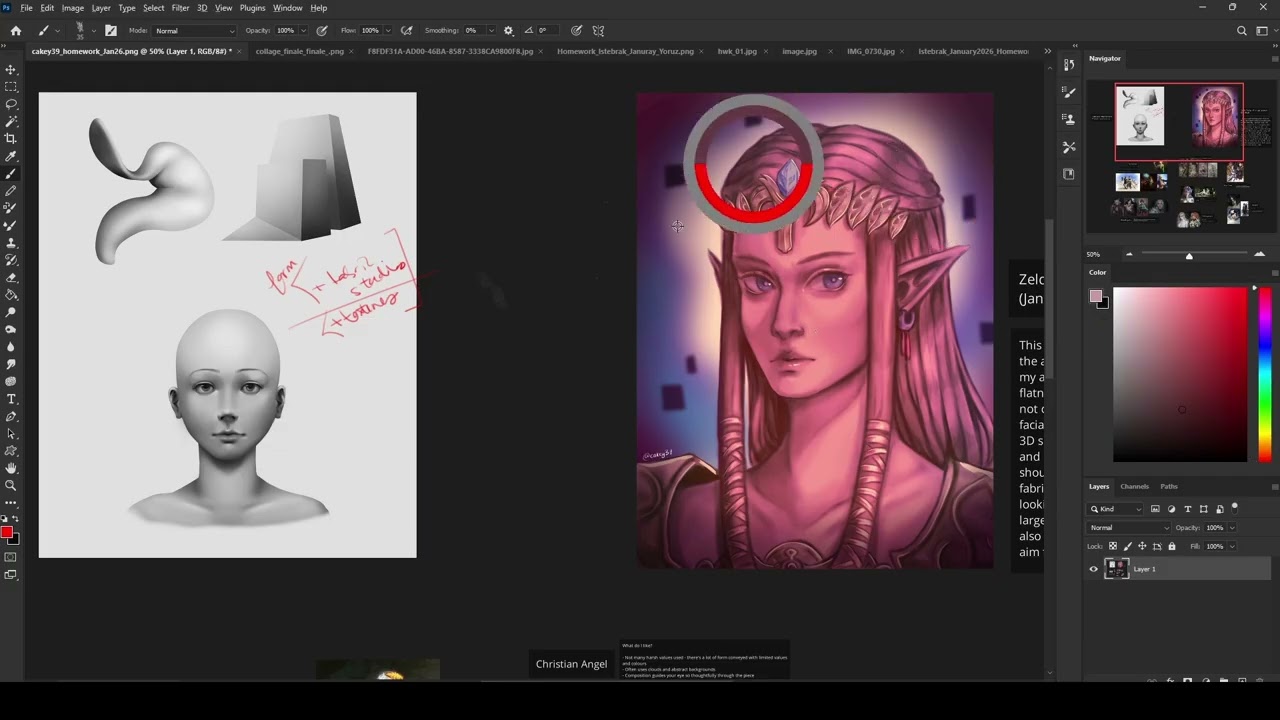
Task: Open the Plugins menu
Action: pos(252,8)
